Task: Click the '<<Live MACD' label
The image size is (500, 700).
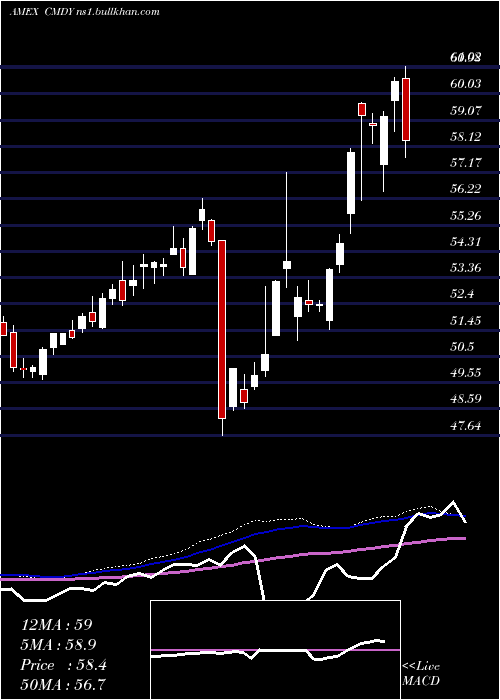Action: tap(421, 673)
